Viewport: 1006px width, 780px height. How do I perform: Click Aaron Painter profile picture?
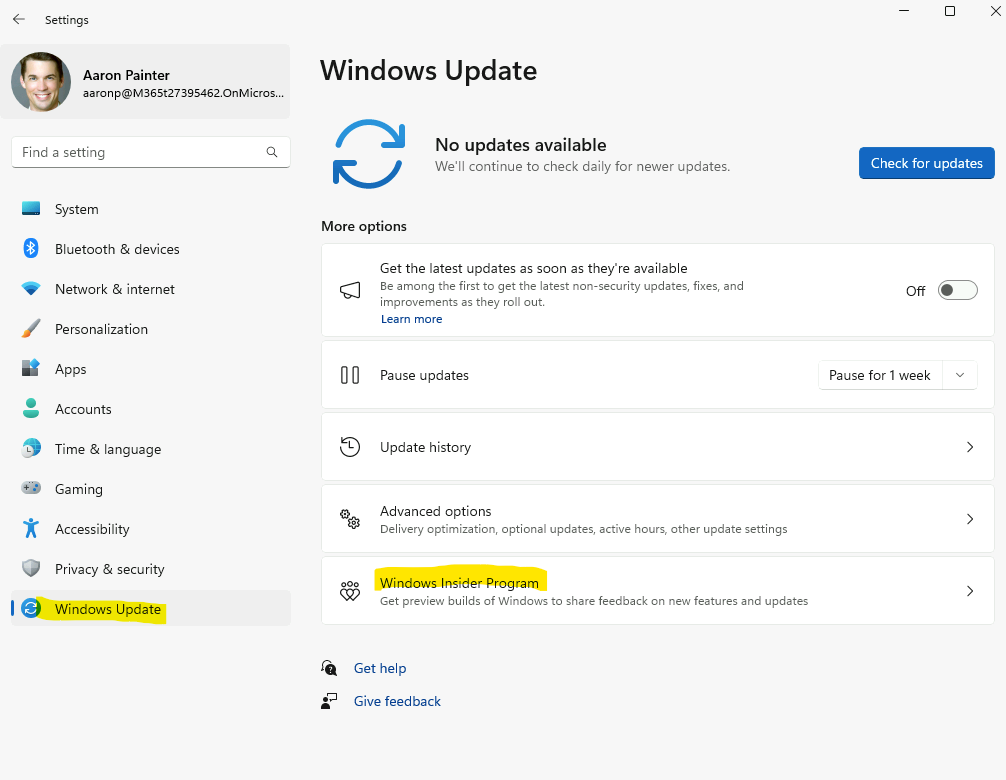pos(41,81)
